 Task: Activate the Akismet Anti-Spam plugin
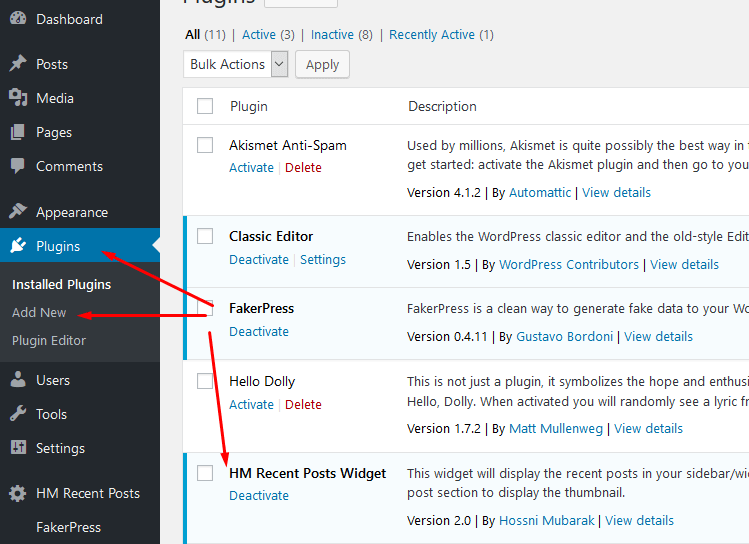point(251,168)
